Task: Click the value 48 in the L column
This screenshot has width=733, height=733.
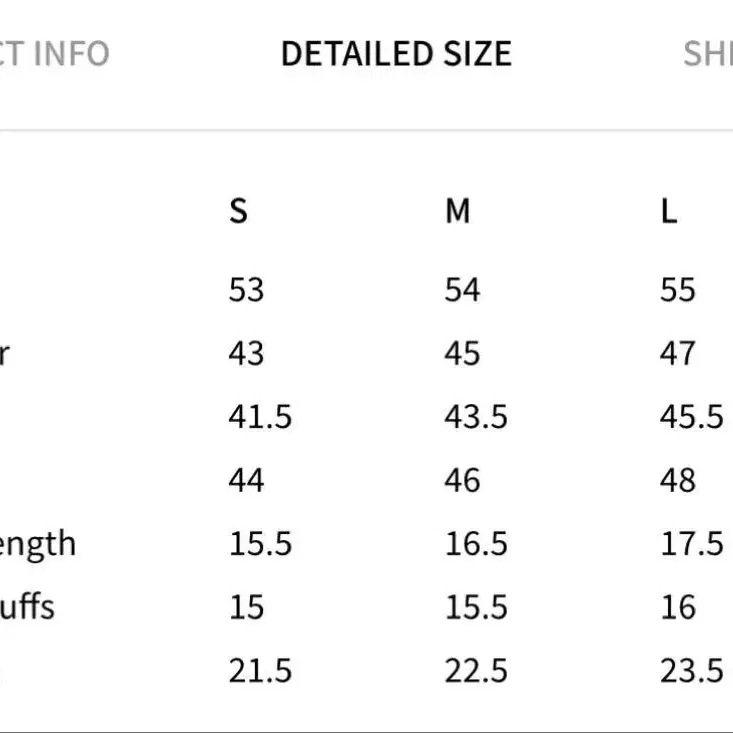Action: tap(677, 481)
